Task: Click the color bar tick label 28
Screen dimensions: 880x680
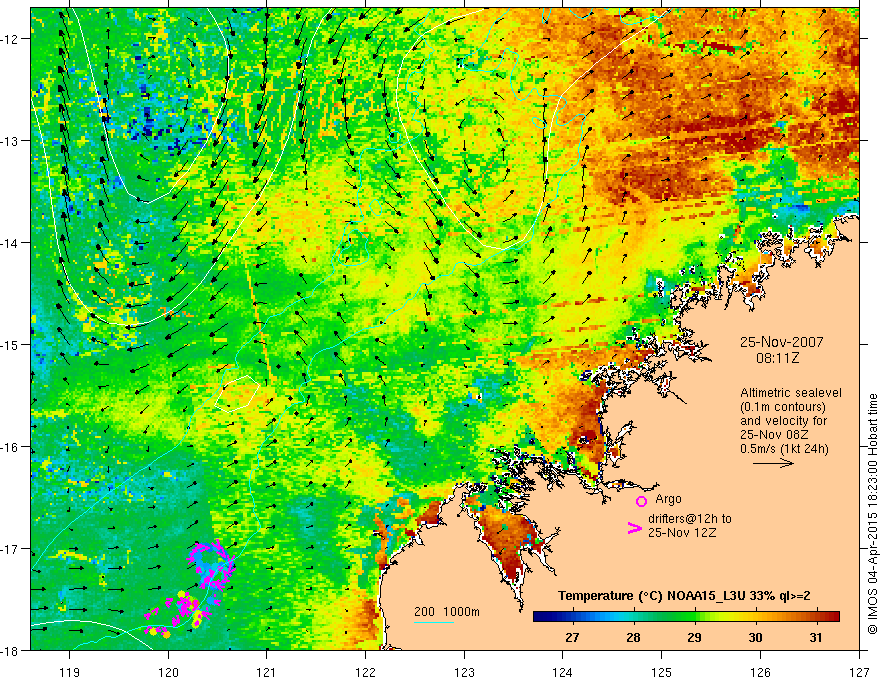Action: point(633,638)
